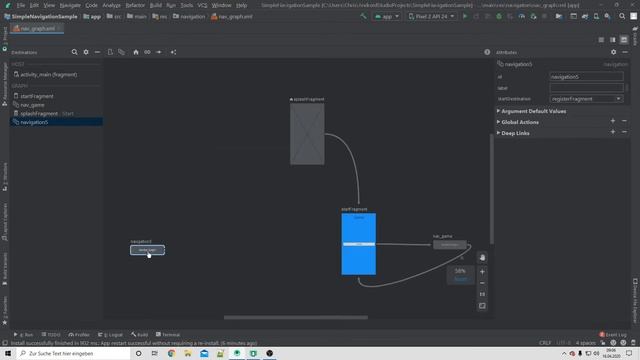Click the navigation5 nested graph node

[147, 250]
